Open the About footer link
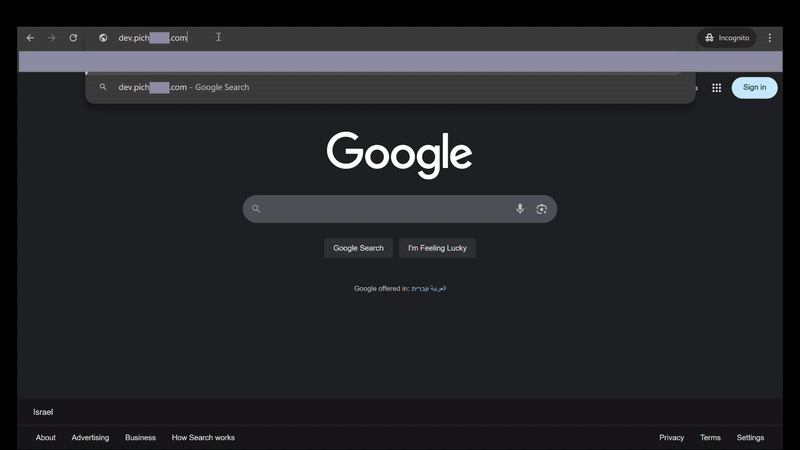Image resolution: width=800 pixels, height=450 pixels. [x=45, y=438]
